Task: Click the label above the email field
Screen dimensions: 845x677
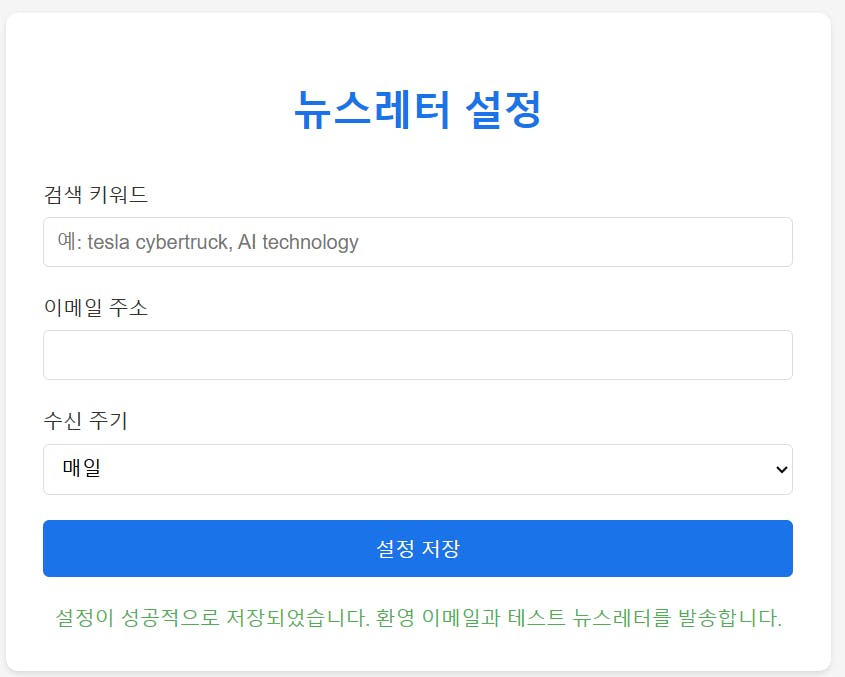Action: click(95, 308)
